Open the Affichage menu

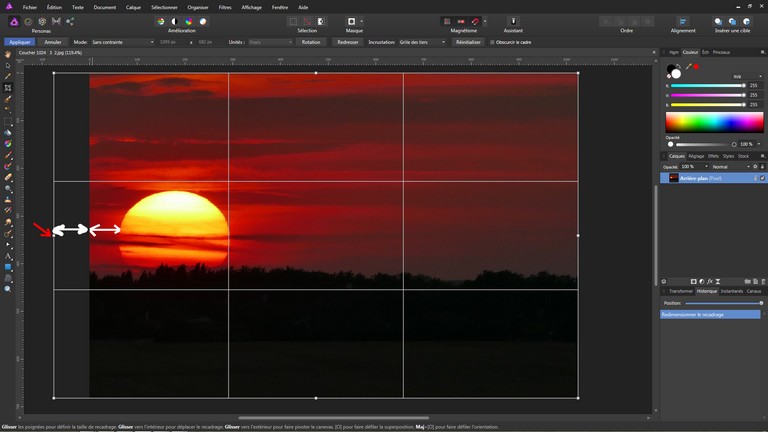[x=251, y=7]
